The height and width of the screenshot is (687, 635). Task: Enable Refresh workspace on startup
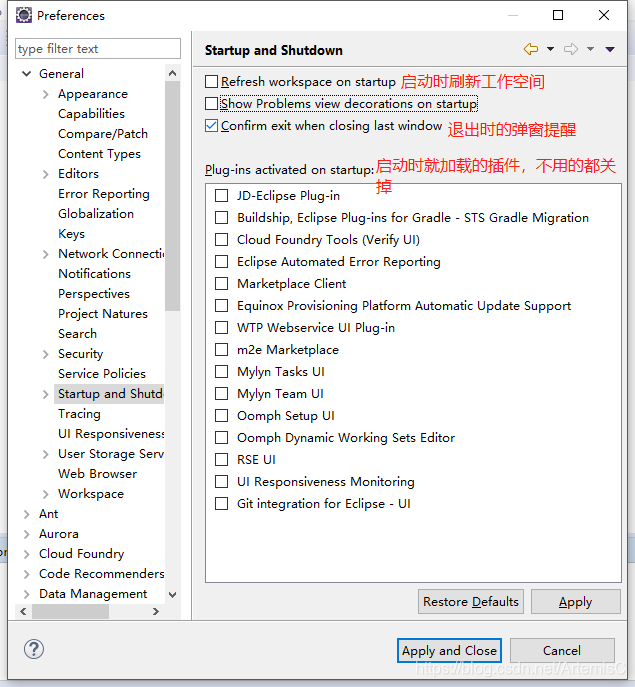point(211,81)
